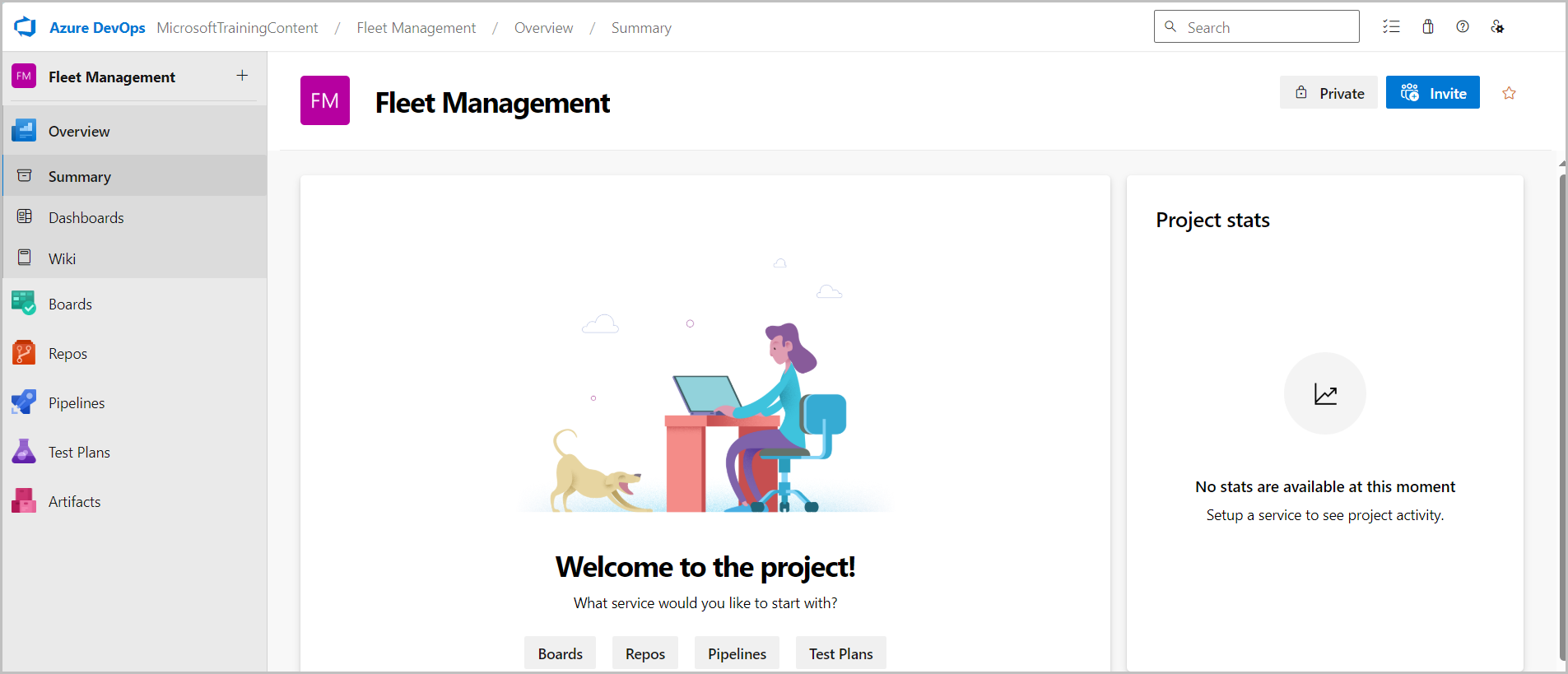Start with the Repos service button
The width and height of the screenshot is (1568, 674).
click(x=645, y=653)
